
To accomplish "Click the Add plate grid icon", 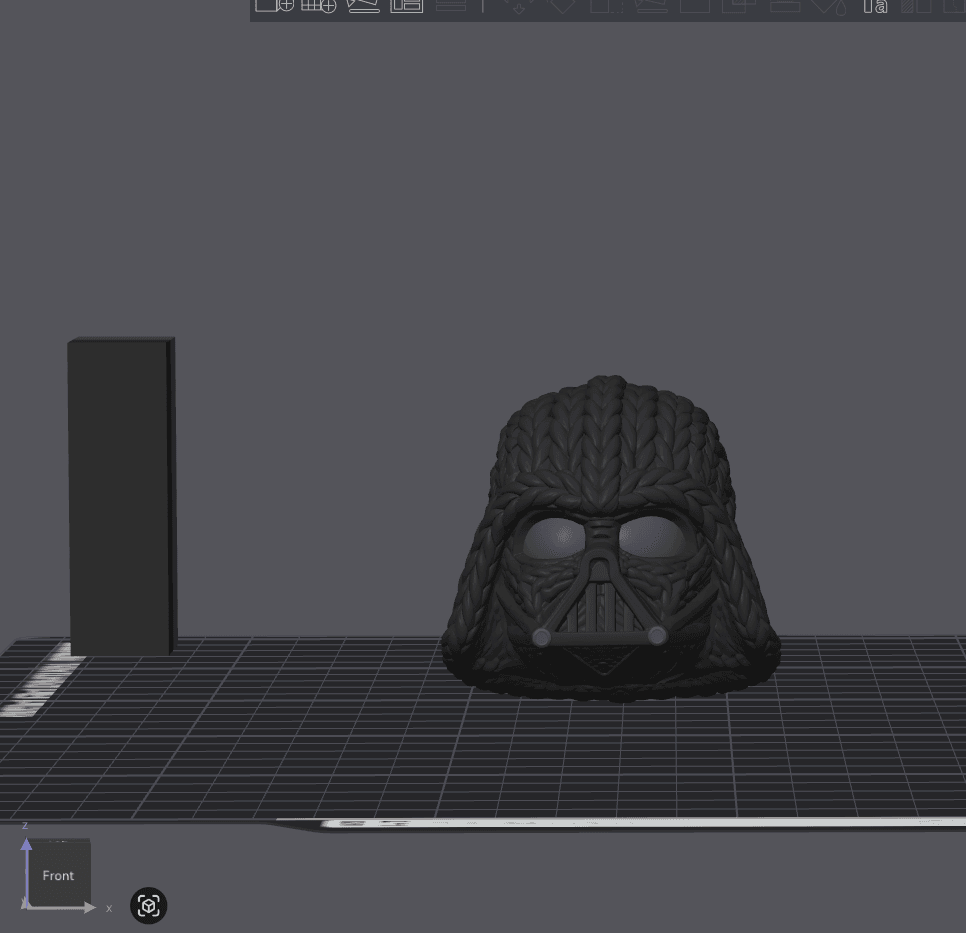I will pos(319,5).
